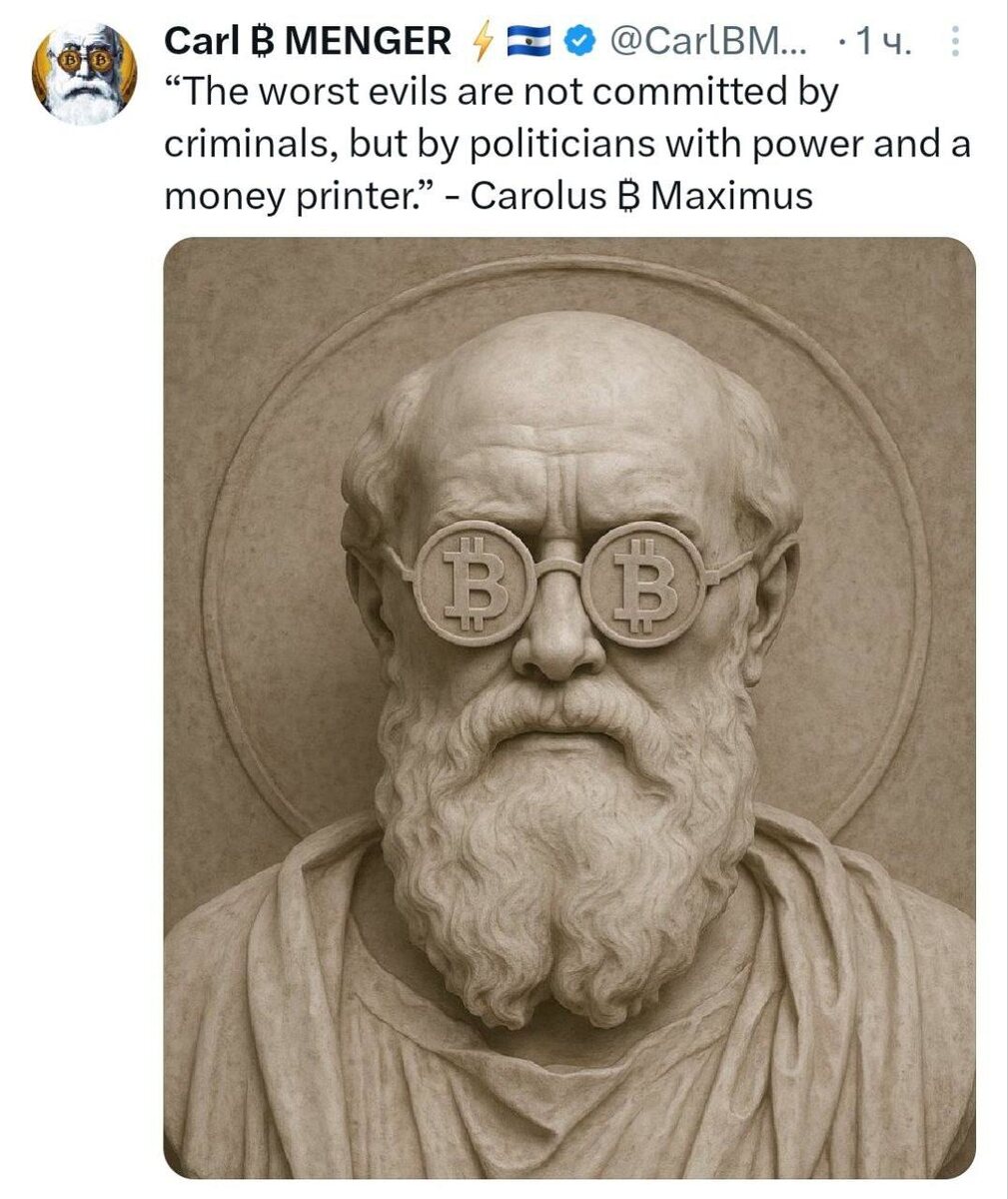Open the @CarlBM... handle link
The width and height of the screenshot is (1008, 1199).
[708, 41]
